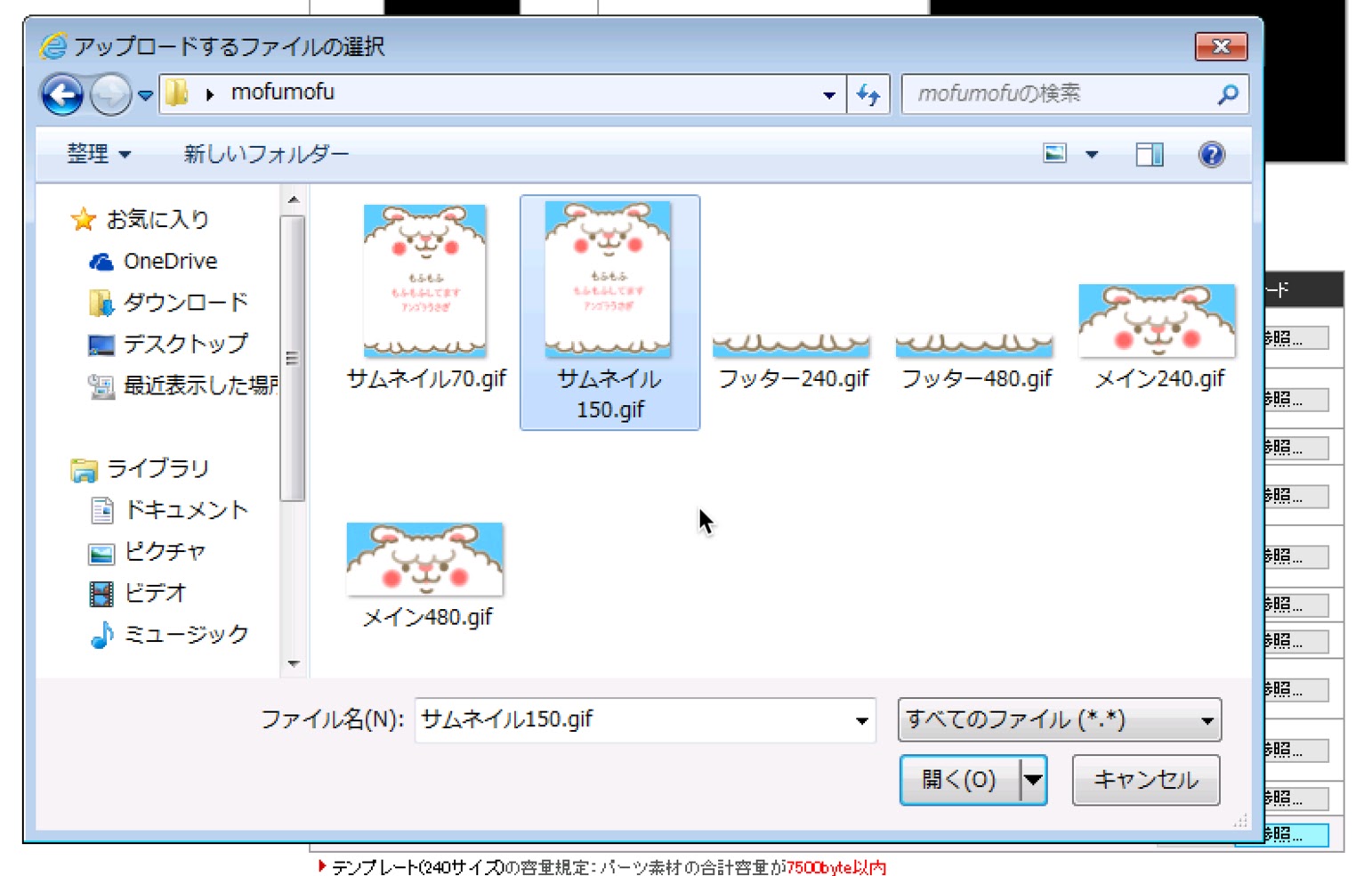
Task: Click the change view icon
Action: click(1055, 154)
